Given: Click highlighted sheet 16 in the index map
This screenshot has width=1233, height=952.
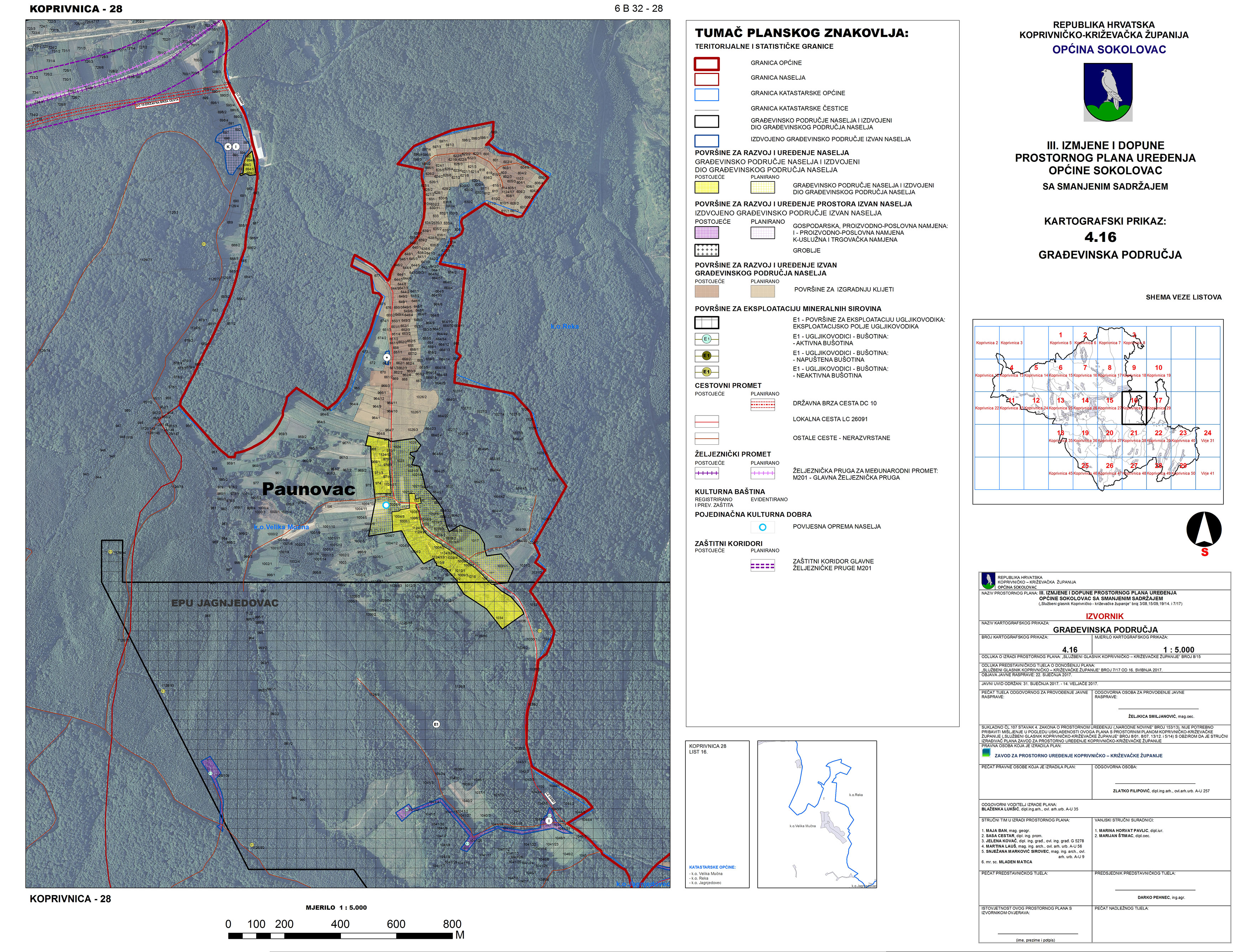Looking at the screenshot, I should pyautogui.click(x=1134, y=408).
